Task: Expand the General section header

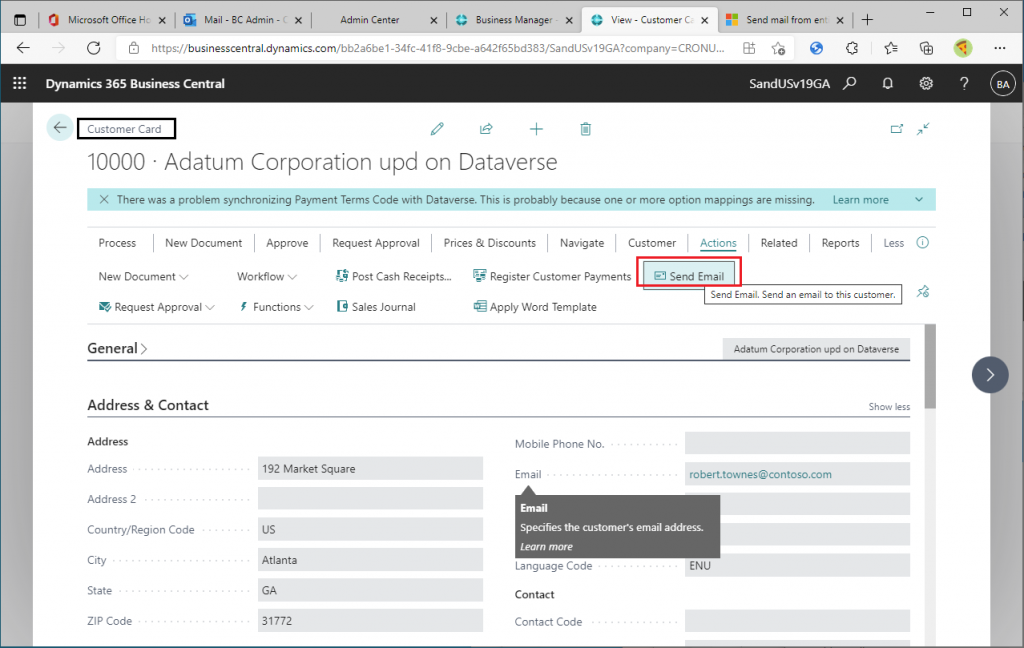Action: pos(118,349)
